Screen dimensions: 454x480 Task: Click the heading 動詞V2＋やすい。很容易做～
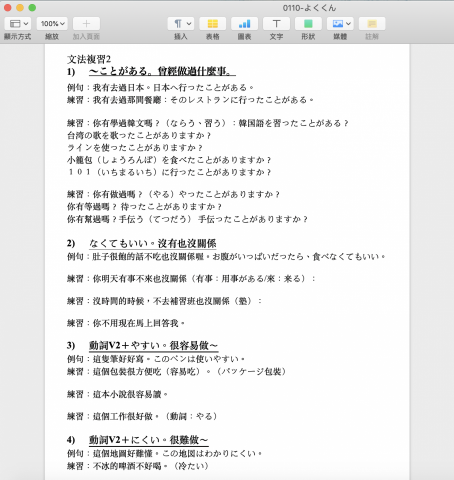[x=154, y=346]
